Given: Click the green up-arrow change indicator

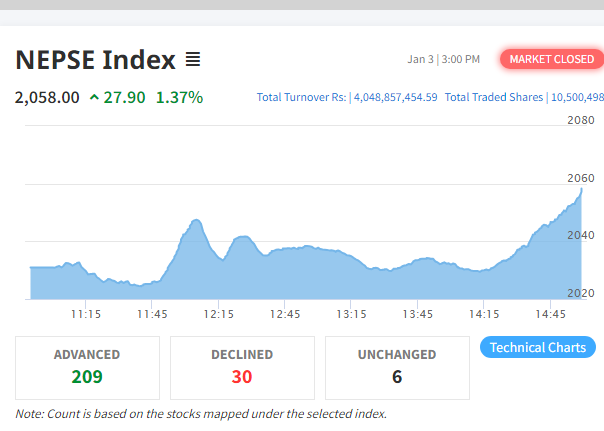Looking at the screenshot, I should pyautogui.click(x=94, y=97).
